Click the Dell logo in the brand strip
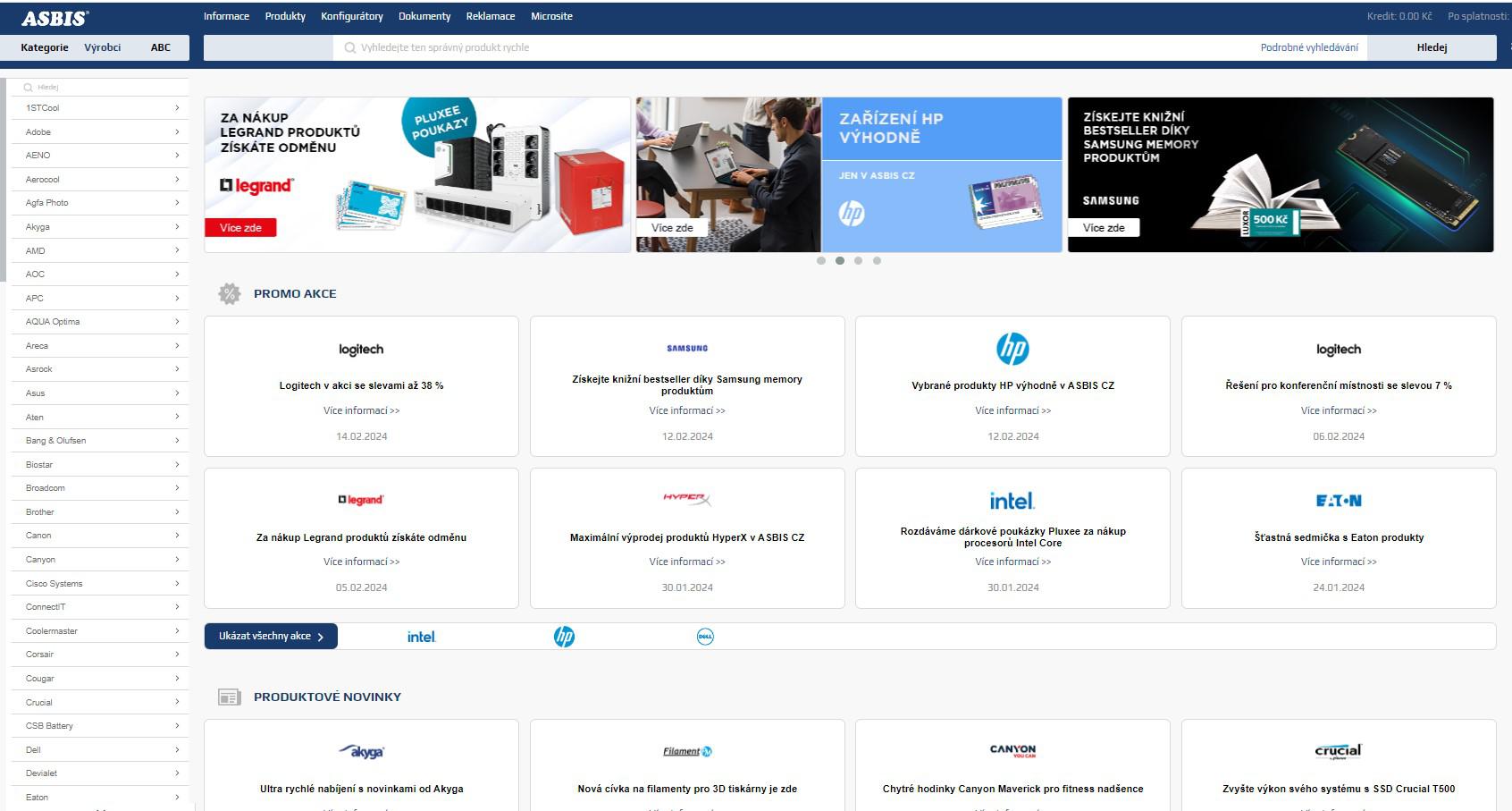 705,637
